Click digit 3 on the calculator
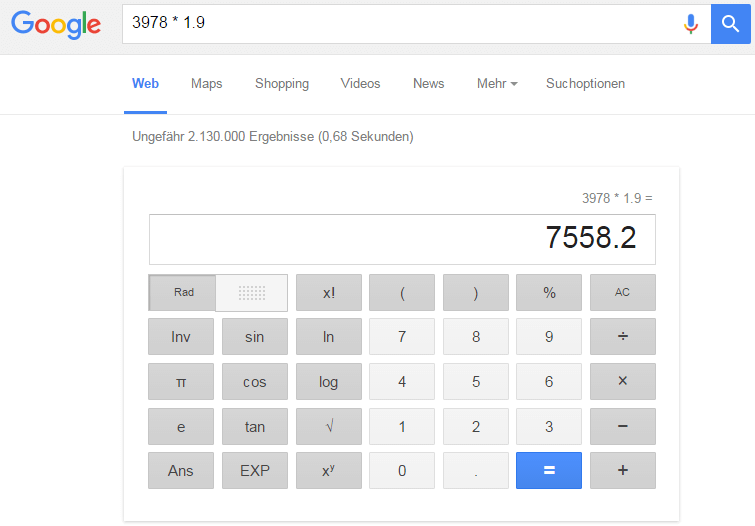The height and width of the screenshot is (526, 755). [549, 426]
